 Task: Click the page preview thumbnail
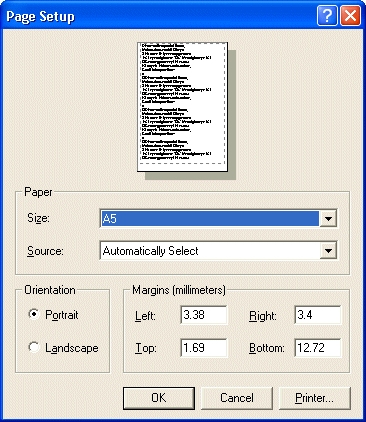tap(183, 107)
